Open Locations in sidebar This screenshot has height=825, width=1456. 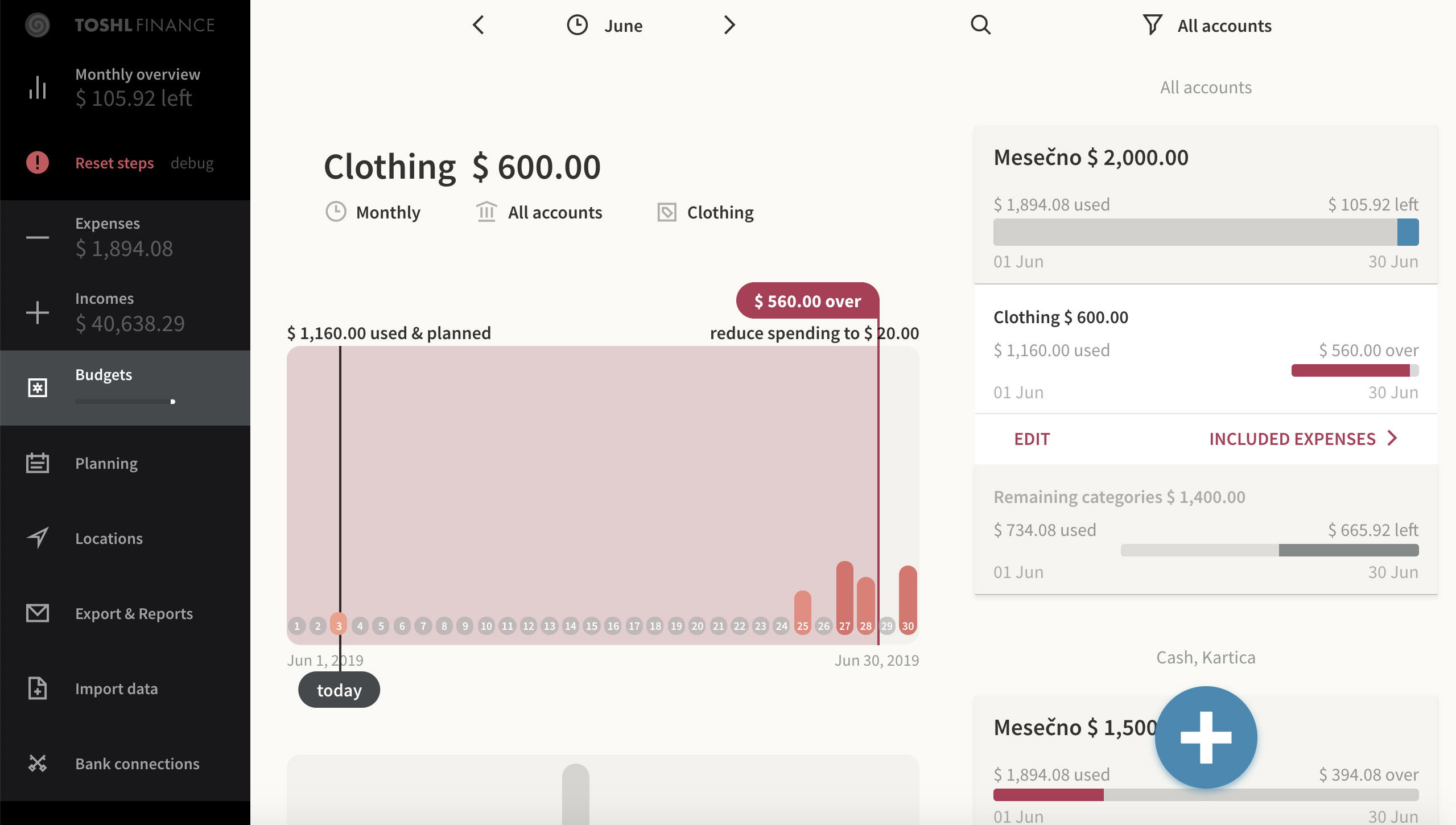pos(109,538)
